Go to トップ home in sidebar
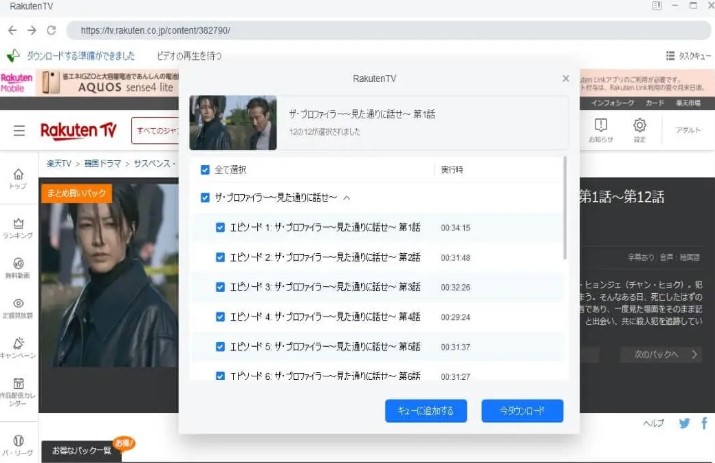This screenshot has height=463, width=715. click(18, 179)
